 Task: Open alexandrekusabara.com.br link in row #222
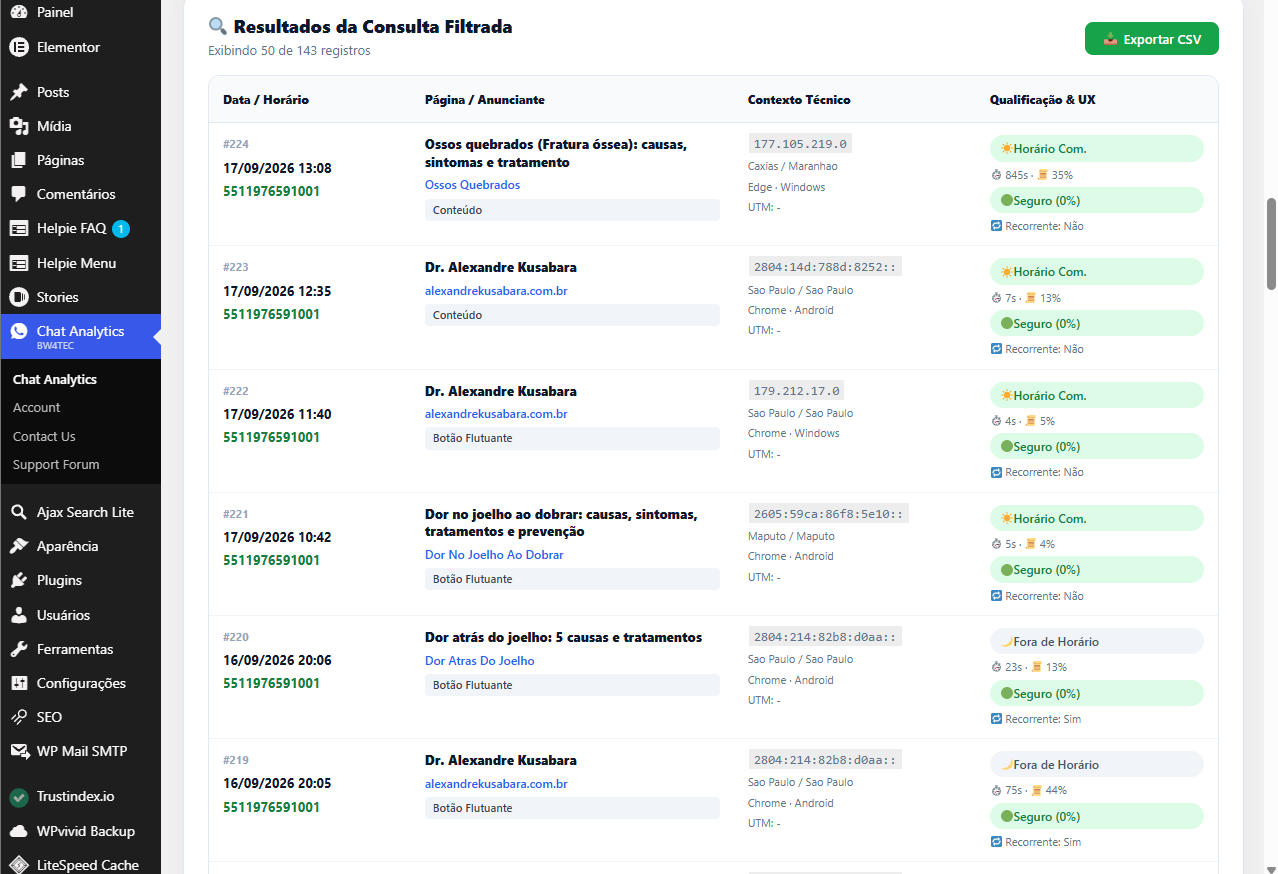coord(496,414)
